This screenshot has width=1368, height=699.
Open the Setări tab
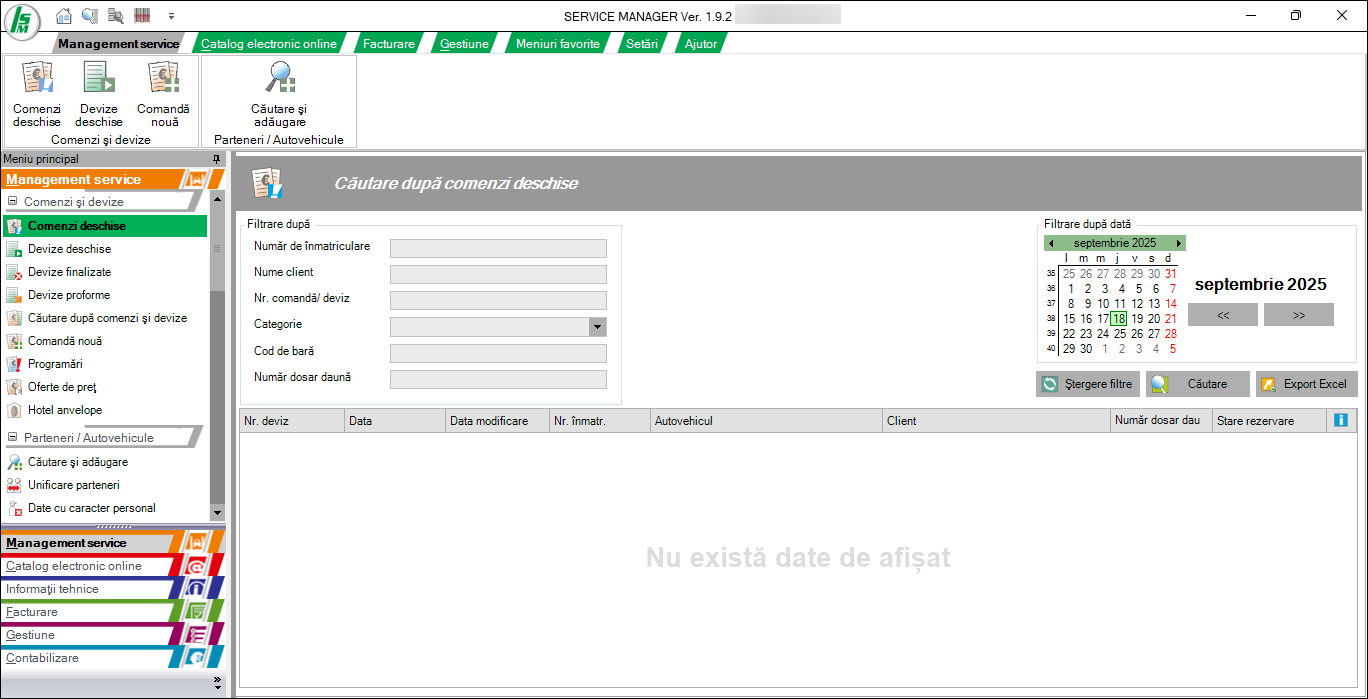[x=641, y=44]
